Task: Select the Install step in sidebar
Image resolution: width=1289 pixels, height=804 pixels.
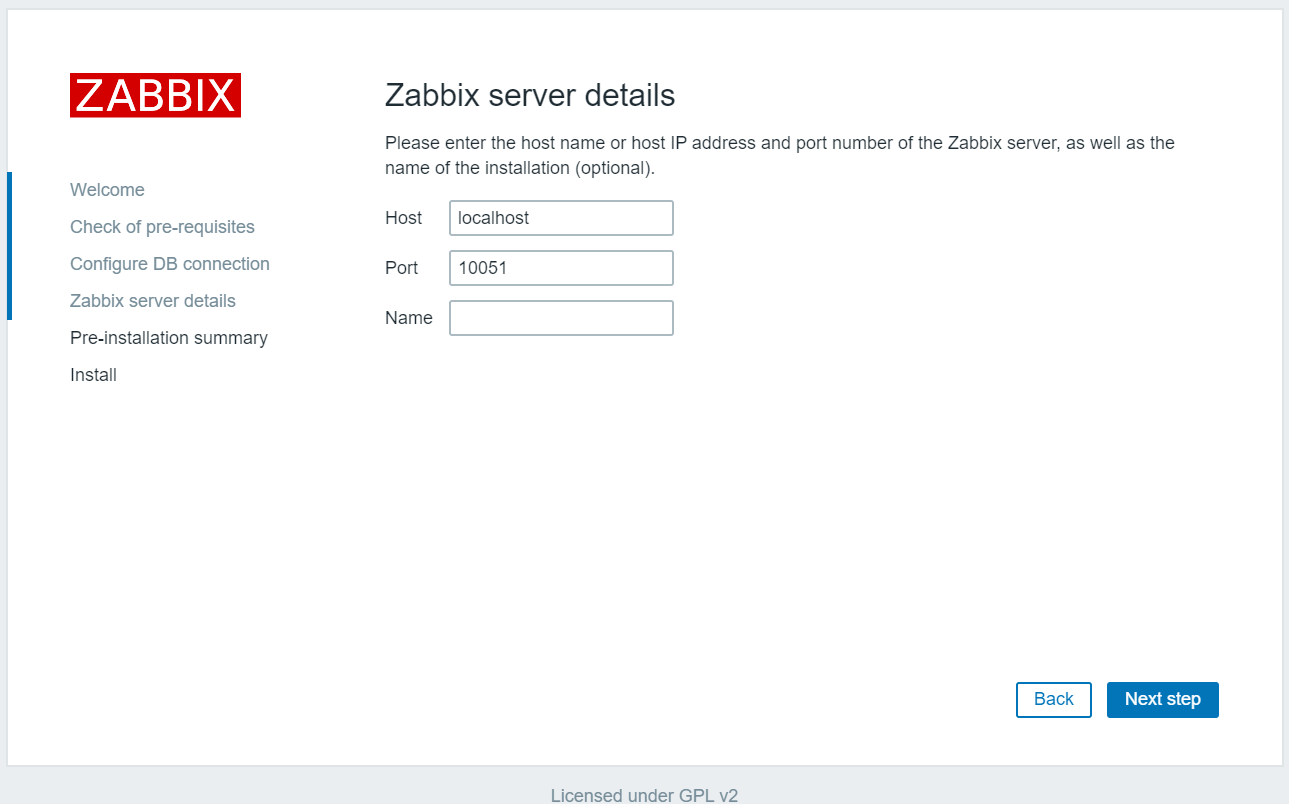Action: [x=92, y=374]
